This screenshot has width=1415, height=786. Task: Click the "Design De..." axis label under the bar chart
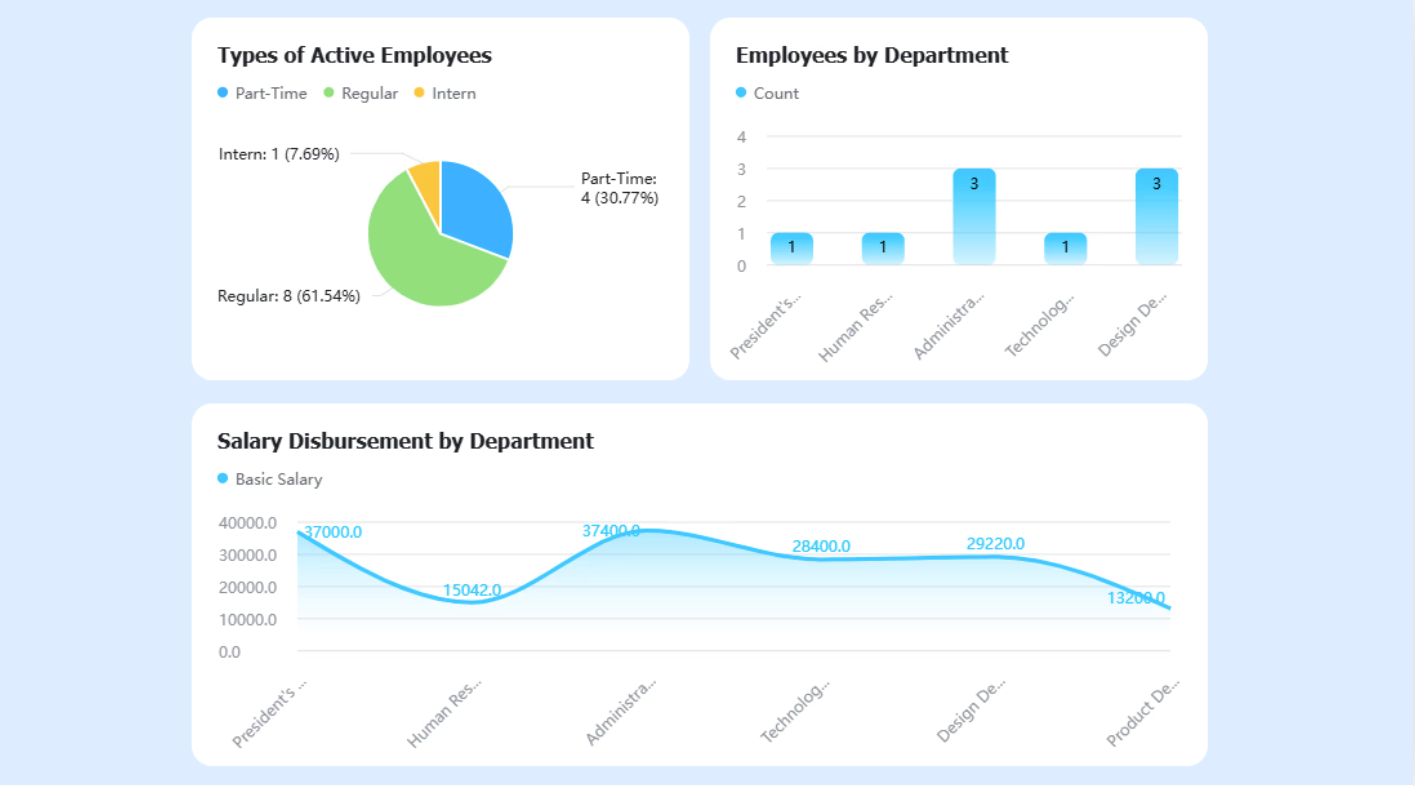[1131, 326]
